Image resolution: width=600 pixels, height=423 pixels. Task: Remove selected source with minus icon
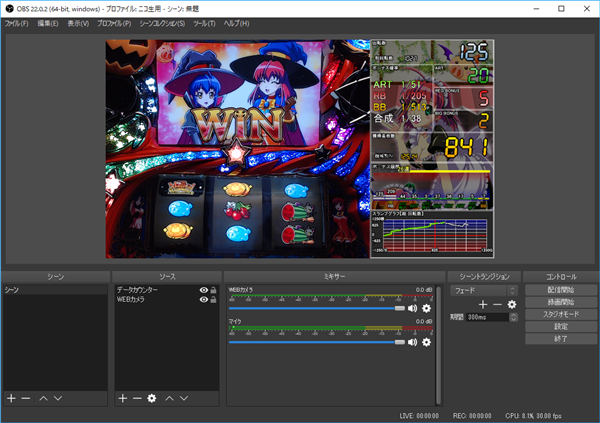(x=137, y=399)
